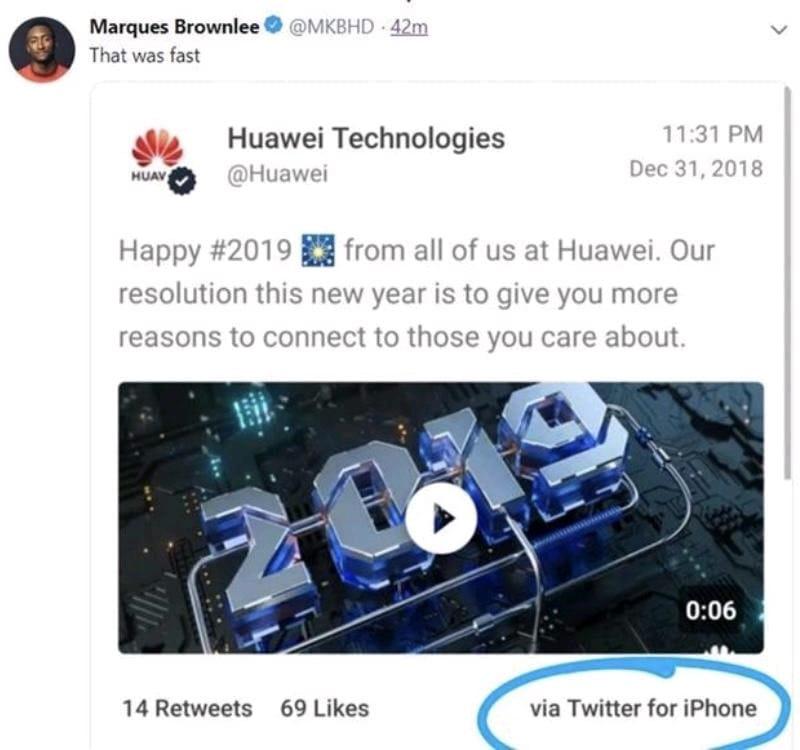Click the fireworks emoji after #2019

318,251
